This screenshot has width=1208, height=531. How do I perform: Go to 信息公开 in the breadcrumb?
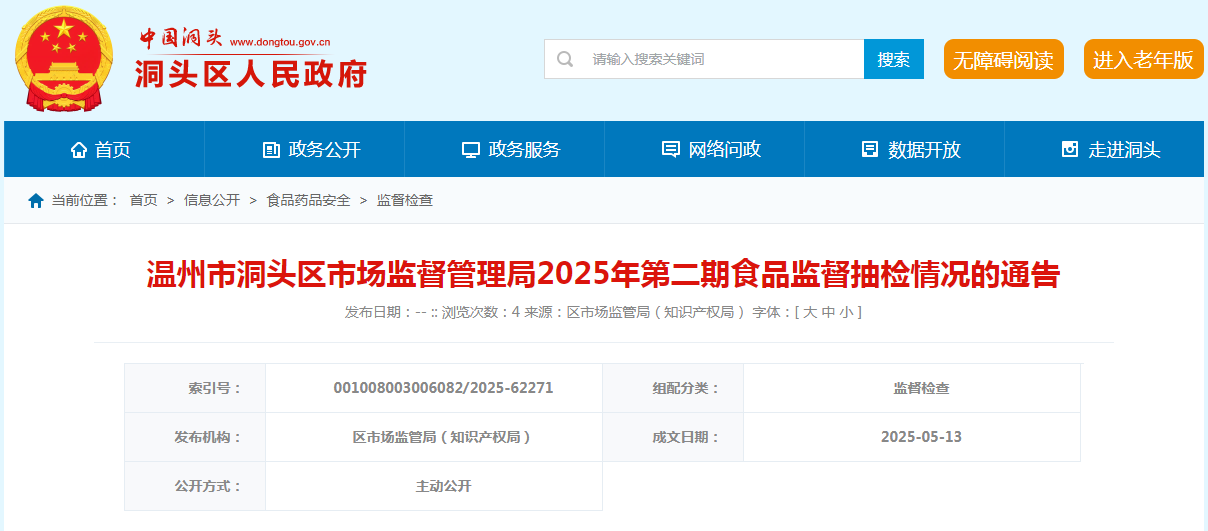point(212,200)
